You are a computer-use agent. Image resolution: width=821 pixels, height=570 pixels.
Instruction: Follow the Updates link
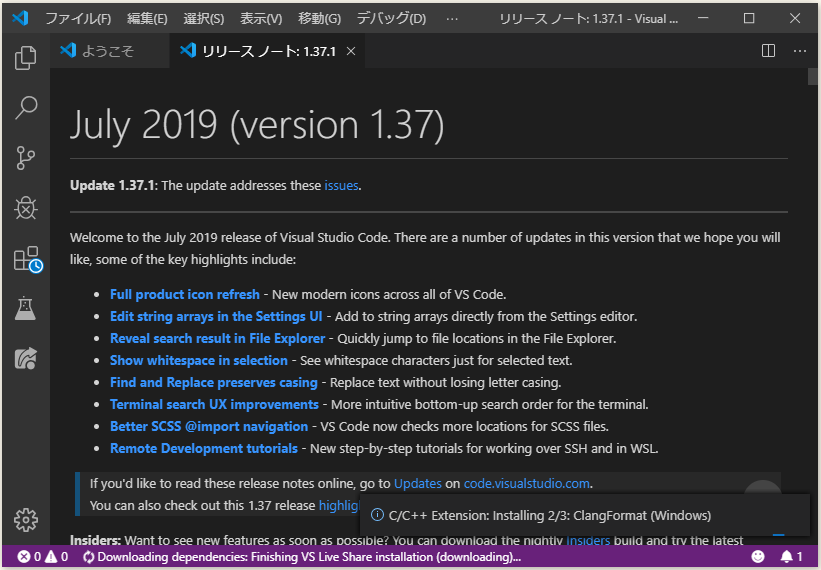pyautogui.click(x=418, y=483)
